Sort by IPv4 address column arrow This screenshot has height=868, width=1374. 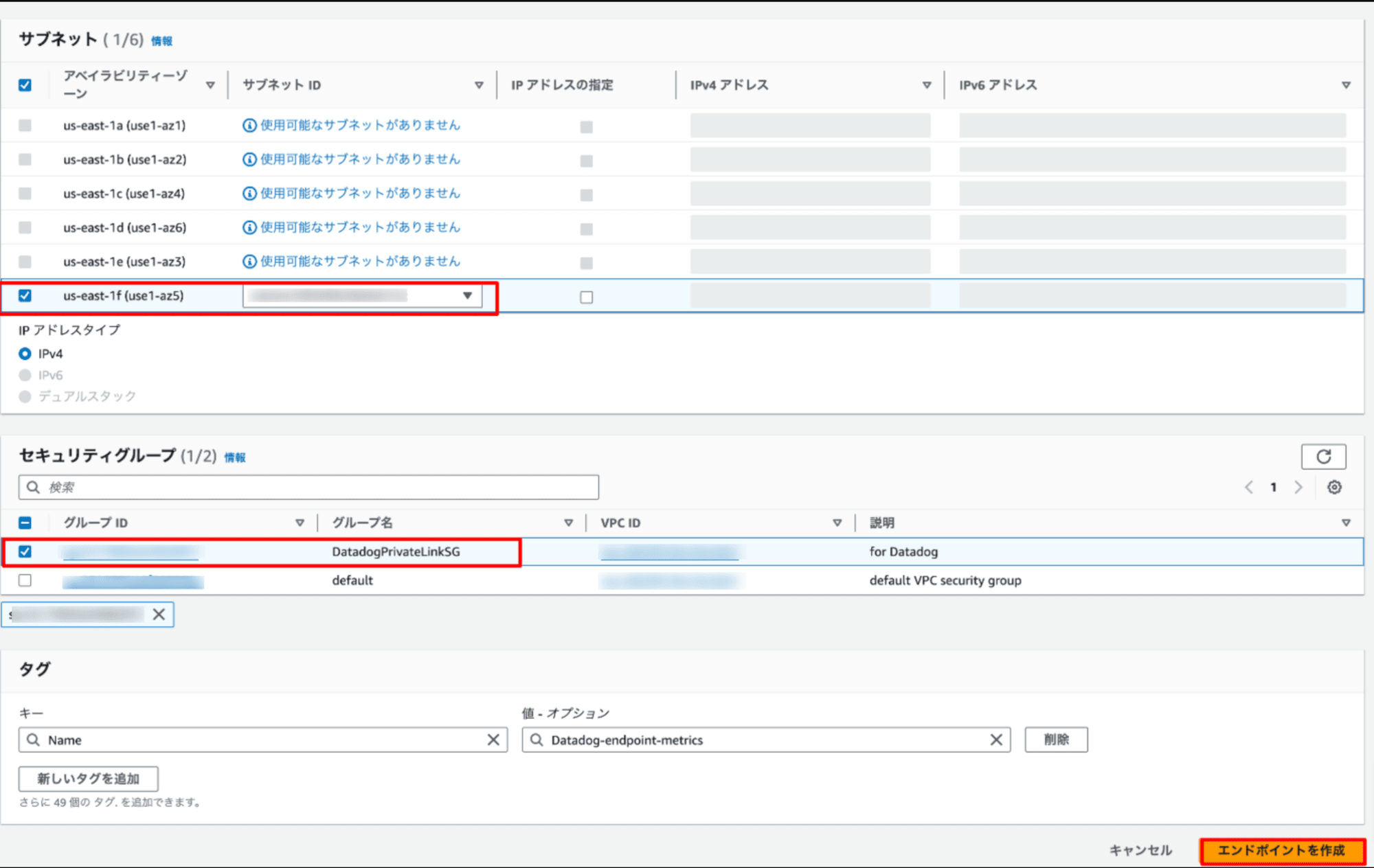(927, 85)
